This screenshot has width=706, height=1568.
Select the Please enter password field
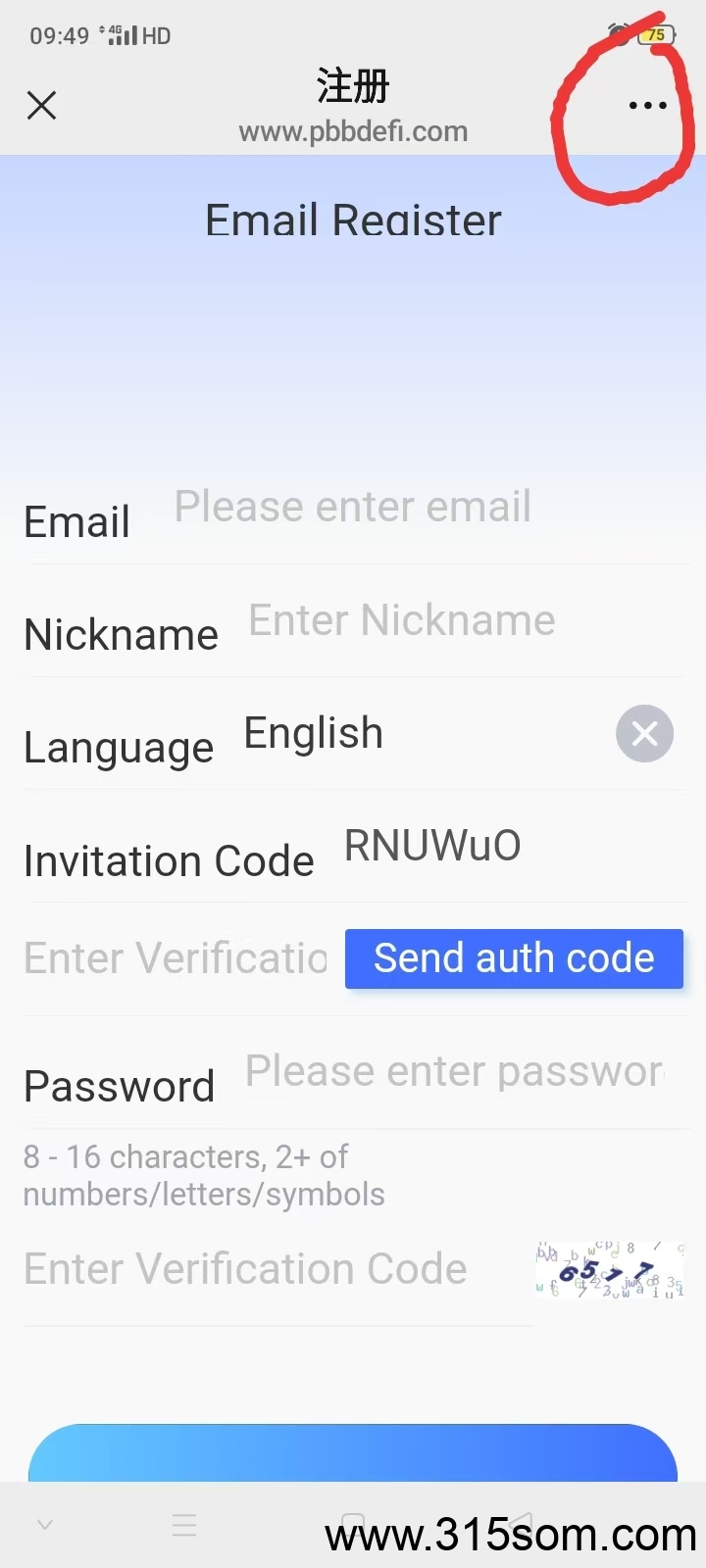(x=455, y=1071)
